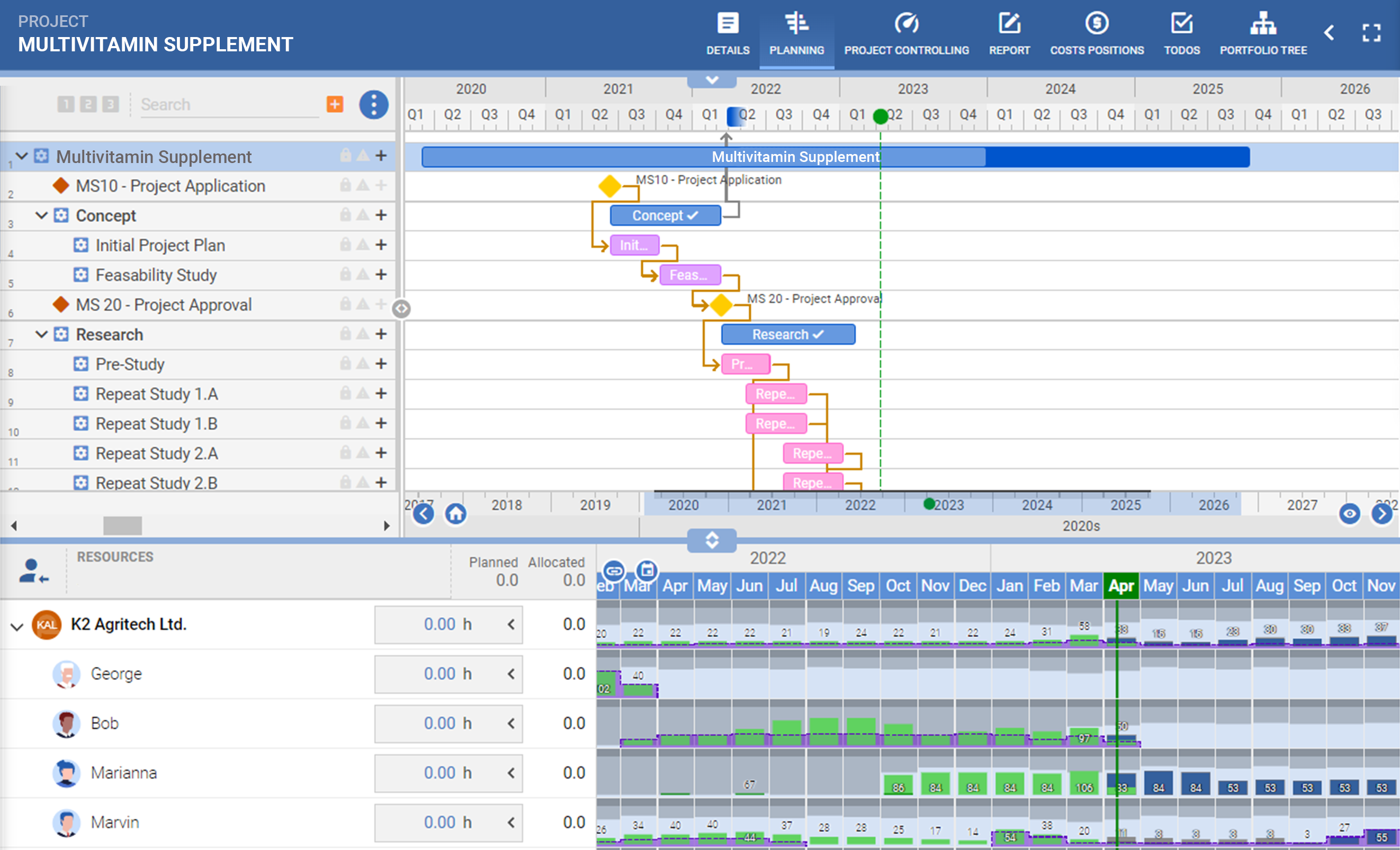1400x850 pixels.
Task: Click the arrow beside K2 Agritech planned hours
Action: 511,625
